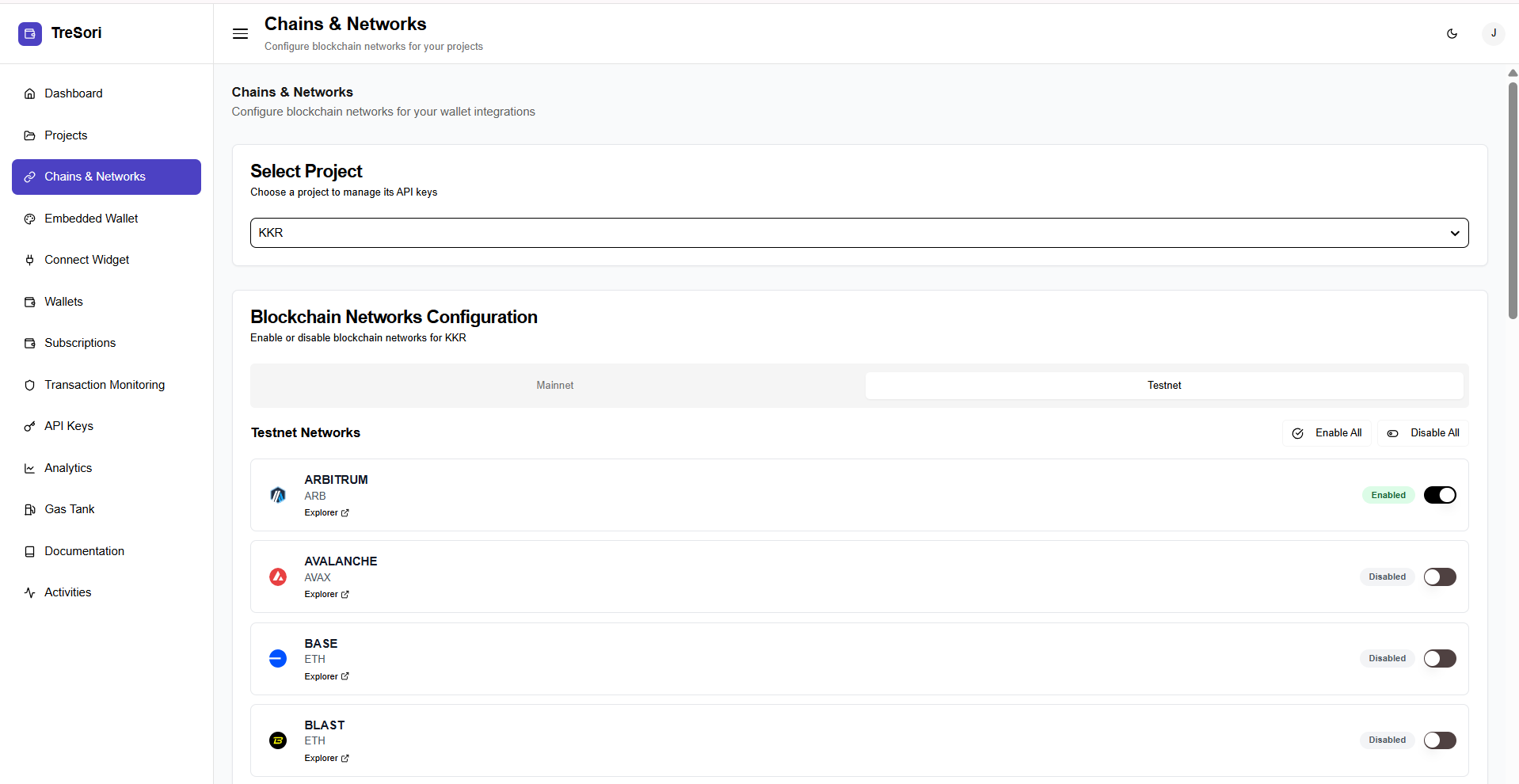Screen dimensions: 1519x784
Task: Click the Blast network logo
Action: 278,740
